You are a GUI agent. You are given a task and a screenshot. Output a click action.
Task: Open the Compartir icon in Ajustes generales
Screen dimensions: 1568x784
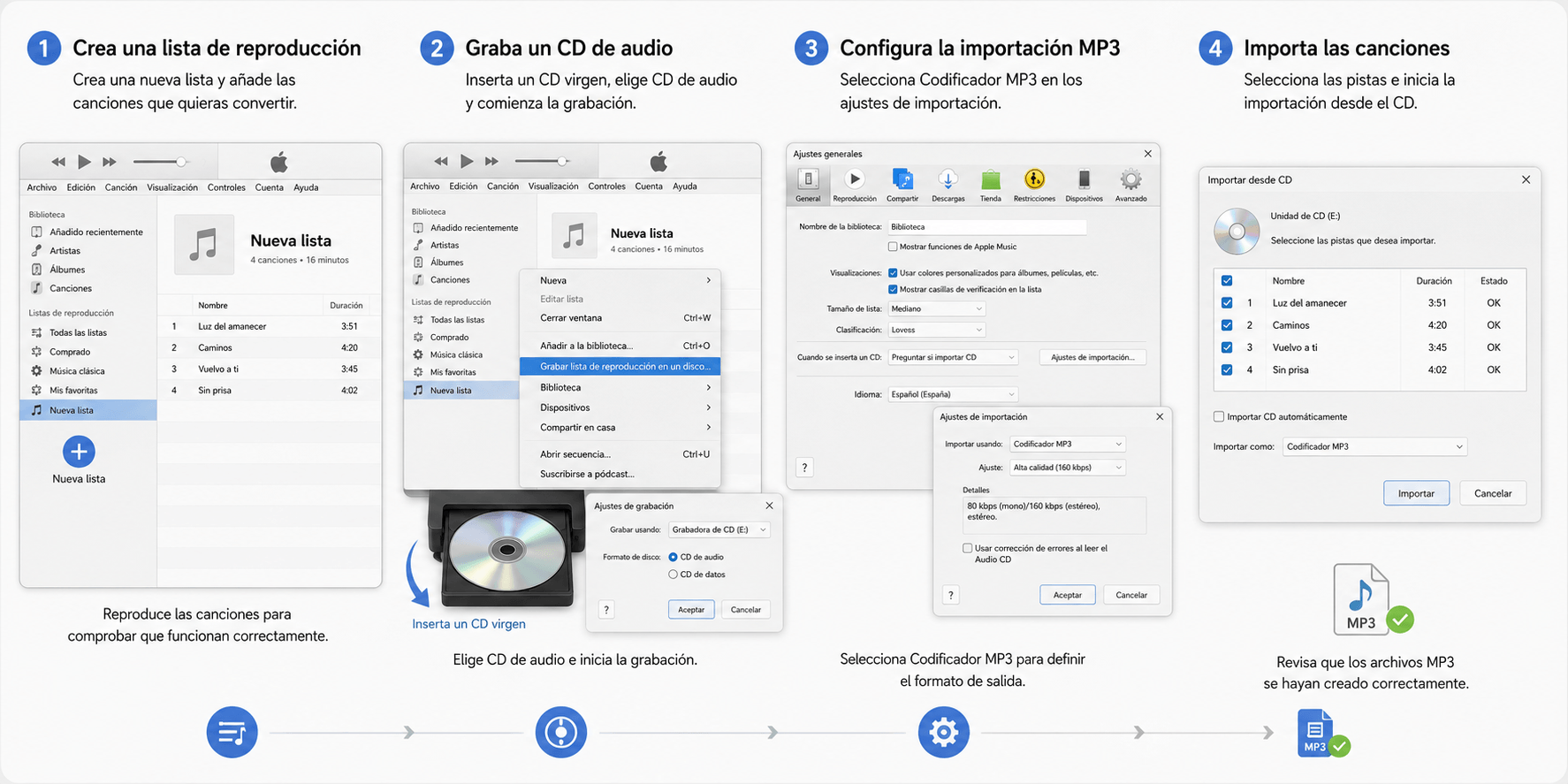click(902, 186)
